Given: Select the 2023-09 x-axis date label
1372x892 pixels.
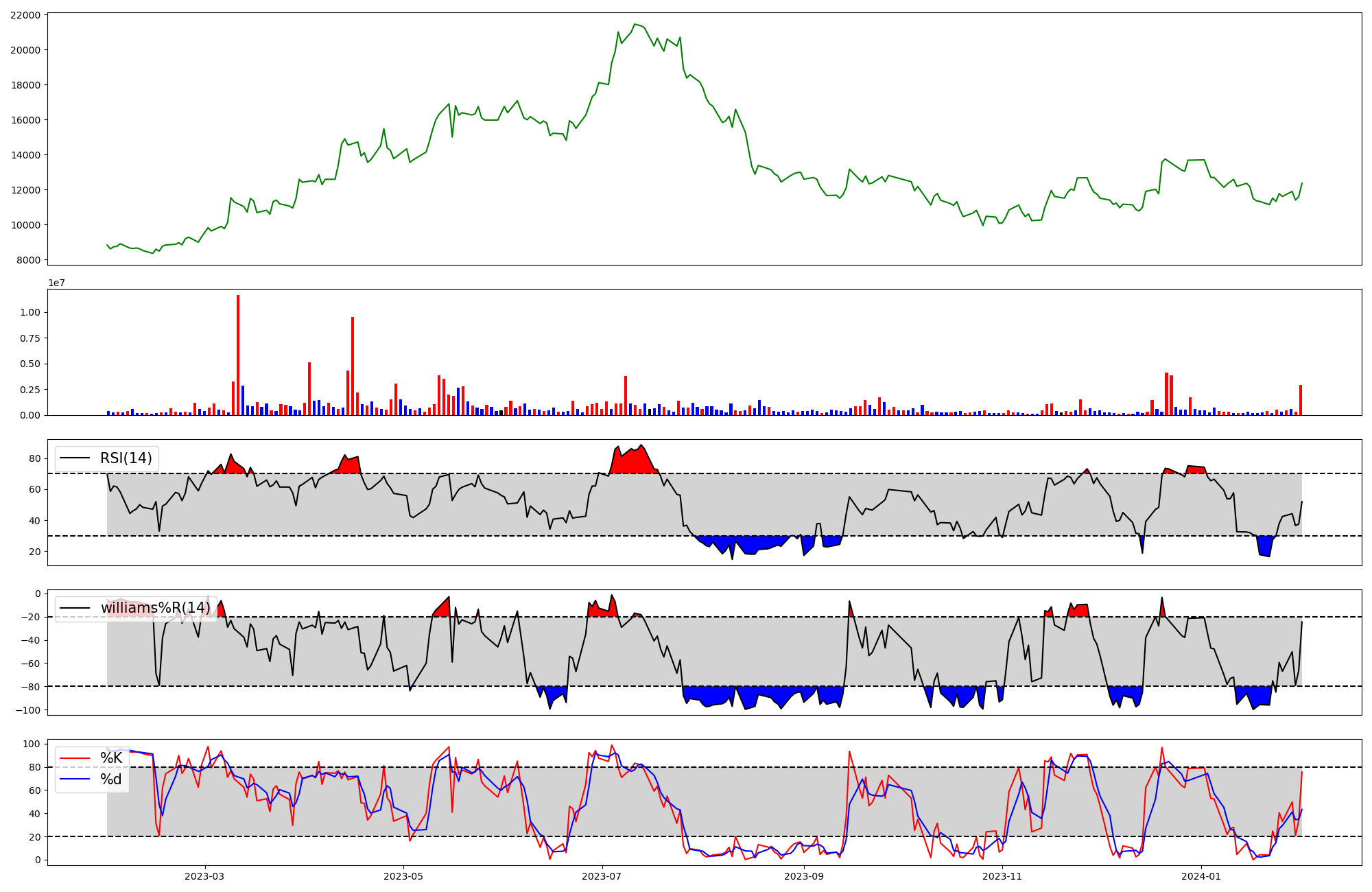Looking at the screenshot, I should pos(804,876).
